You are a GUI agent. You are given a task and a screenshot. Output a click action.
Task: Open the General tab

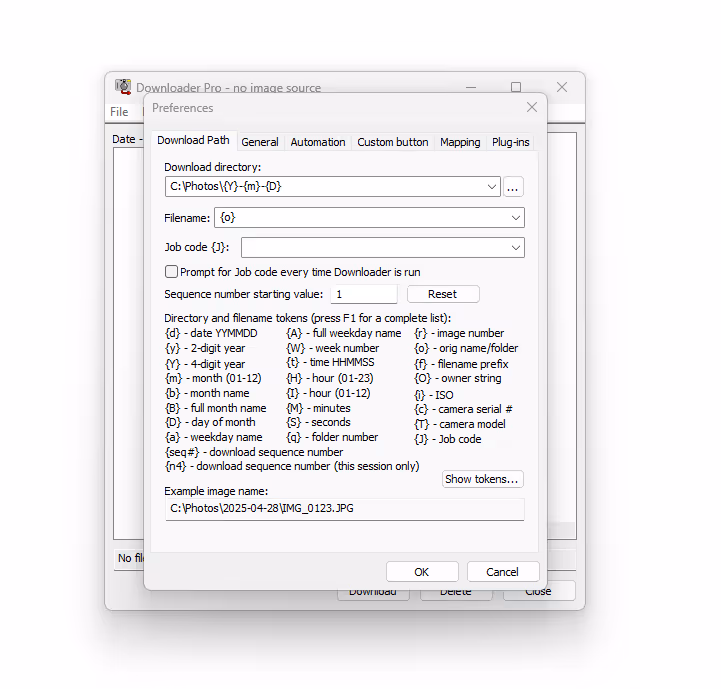tap(260, 142)
